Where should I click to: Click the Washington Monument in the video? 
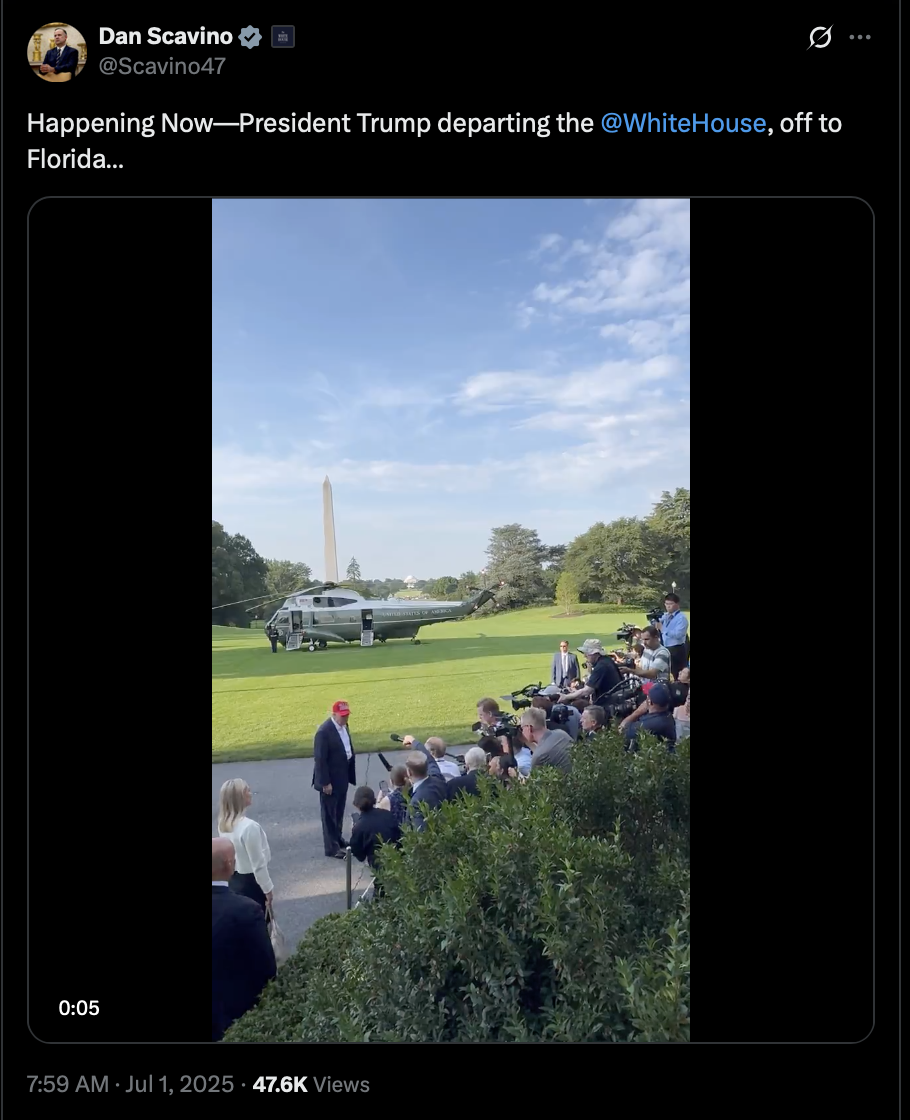coord(329,529)
